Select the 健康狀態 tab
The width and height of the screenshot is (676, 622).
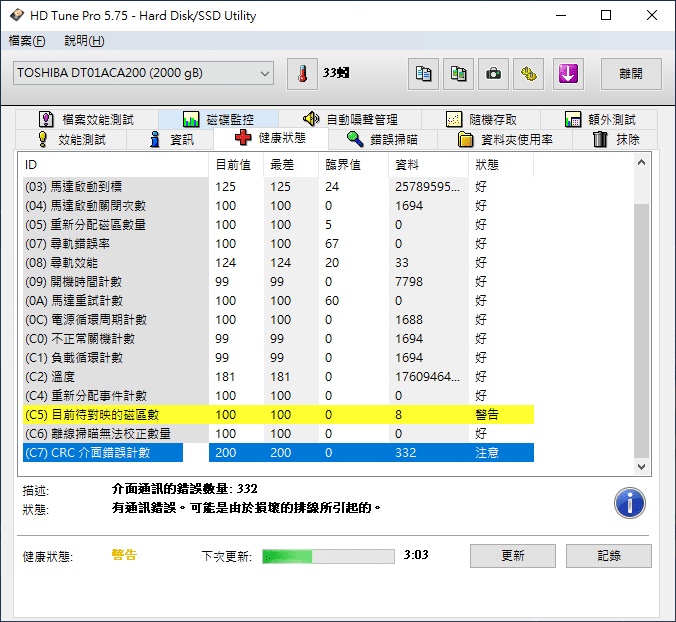[271, 138]
